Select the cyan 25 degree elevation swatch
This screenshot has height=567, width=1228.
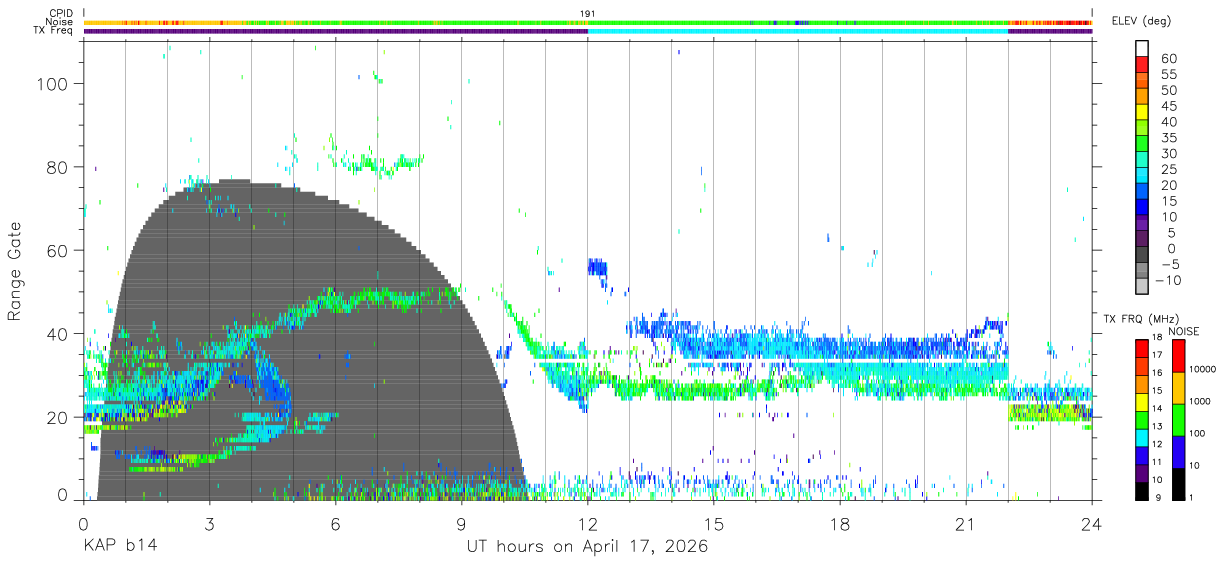[x=1143, y=174]
